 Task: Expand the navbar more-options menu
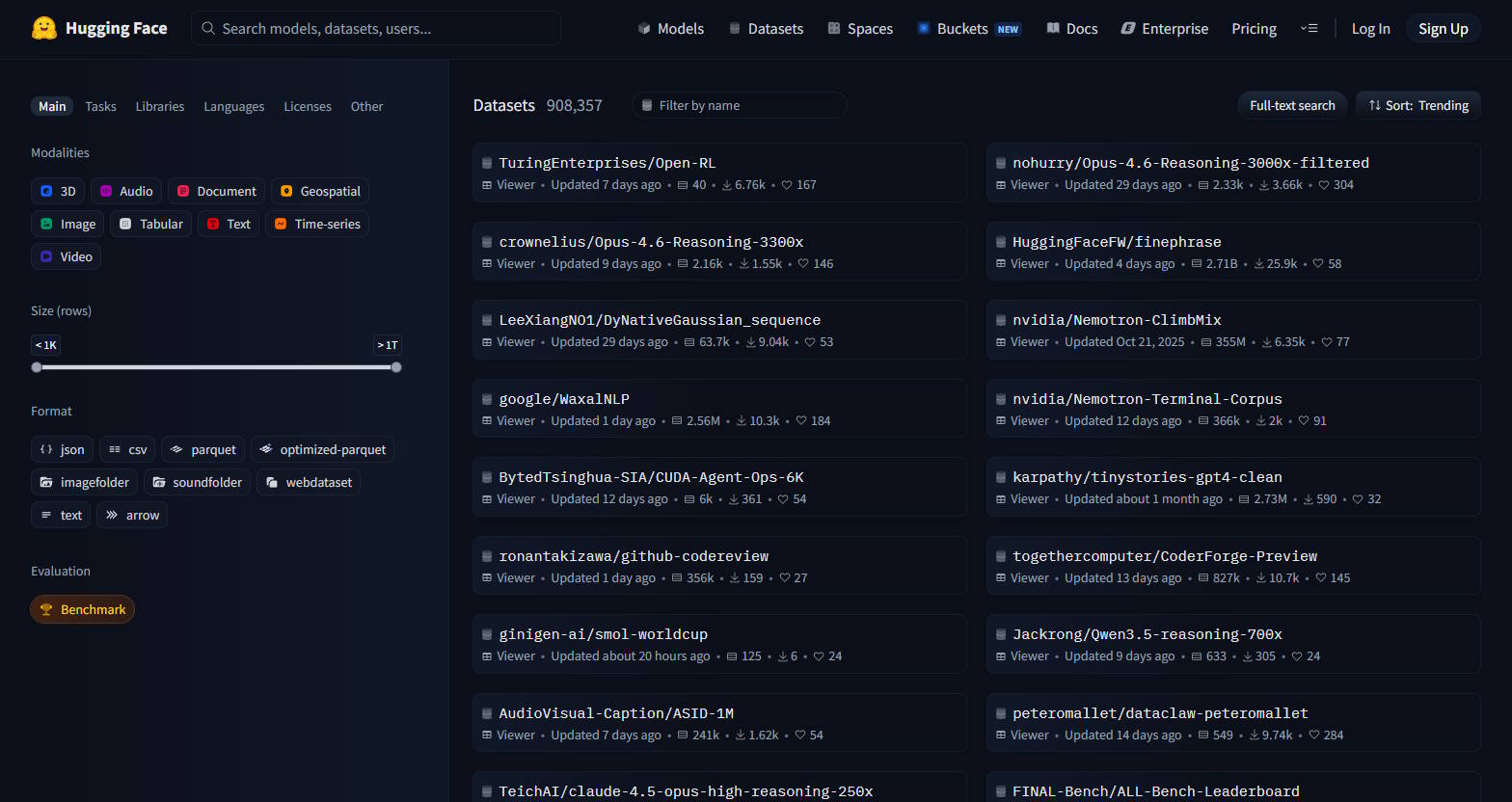[x=1309, y=29]
